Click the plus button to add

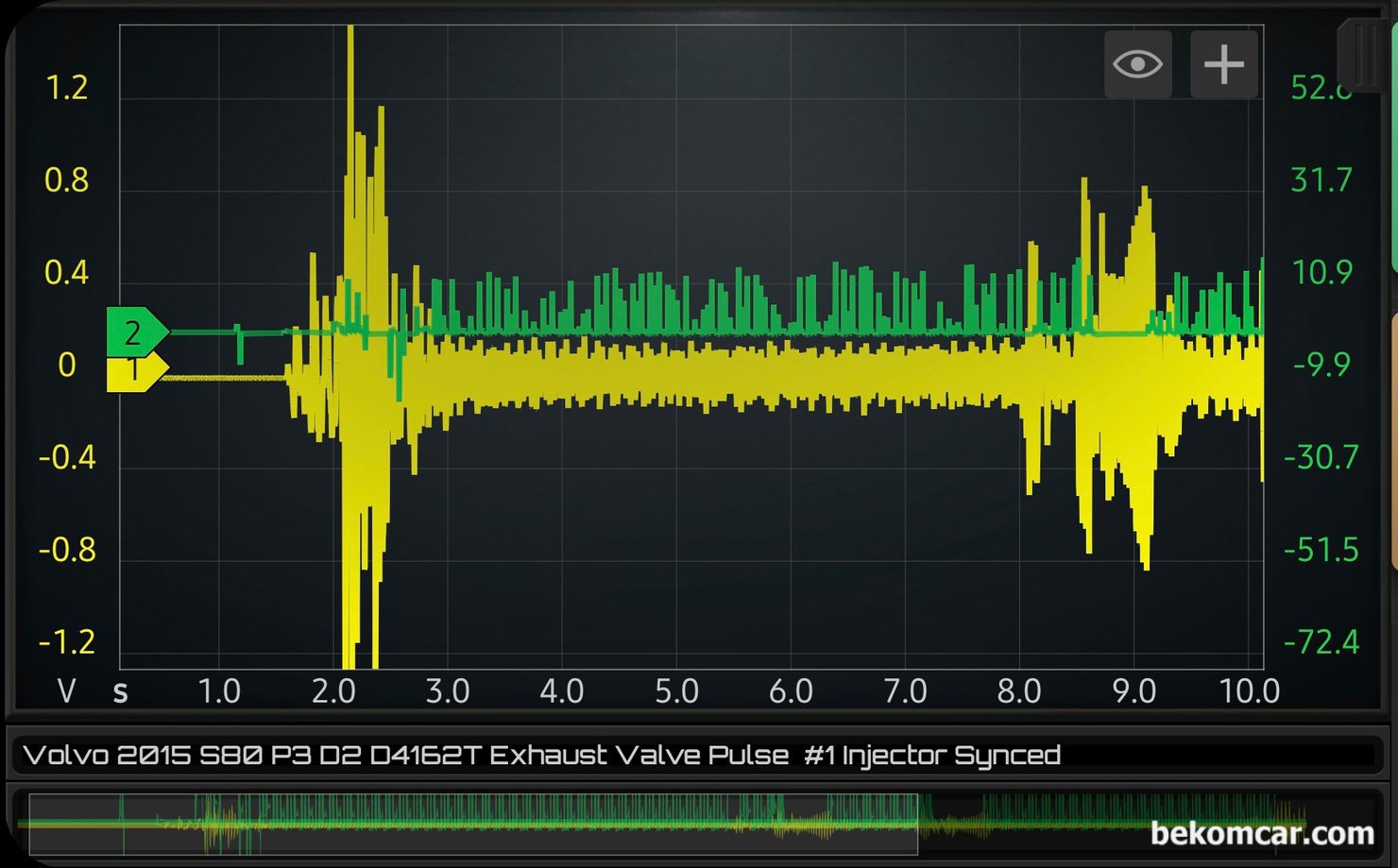point(1223,64)
